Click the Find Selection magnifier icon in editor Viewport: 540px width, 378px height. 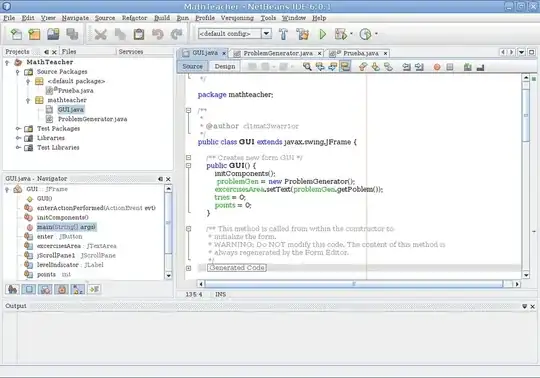point(307,66)
